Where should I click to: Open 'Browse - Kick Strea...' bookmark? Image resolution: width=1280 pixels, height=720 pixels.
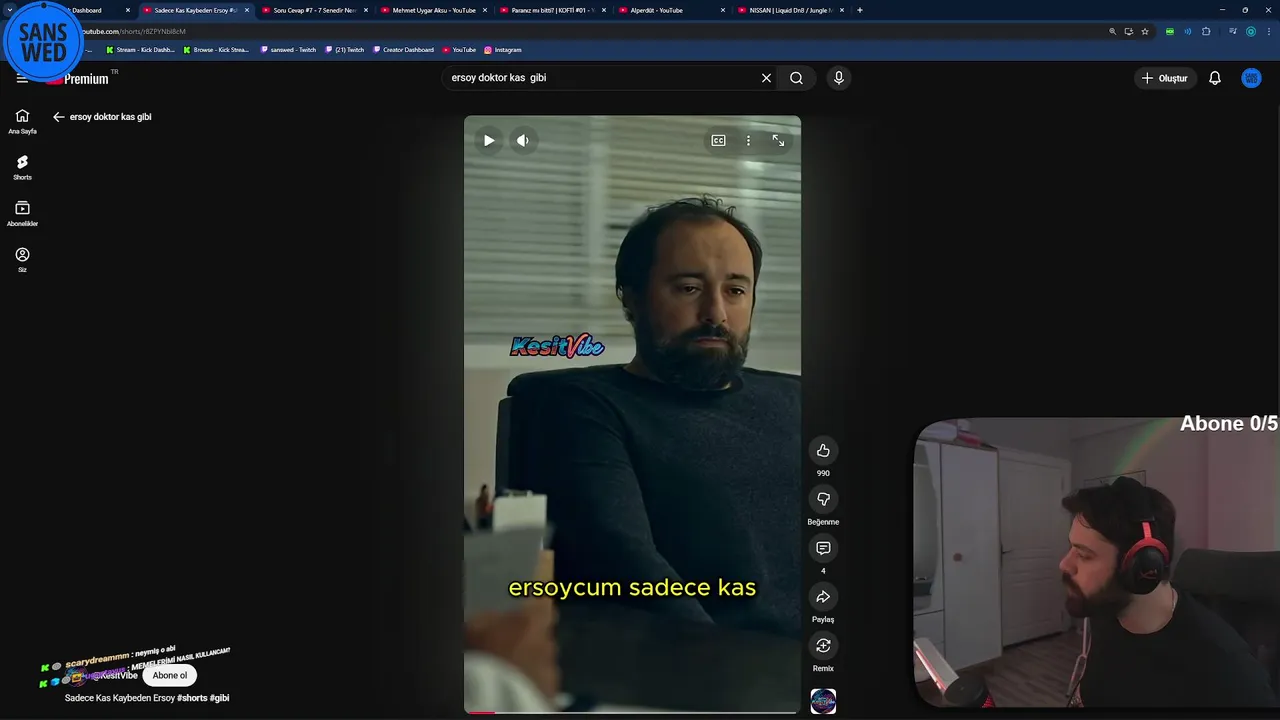[x=216, y=49]
